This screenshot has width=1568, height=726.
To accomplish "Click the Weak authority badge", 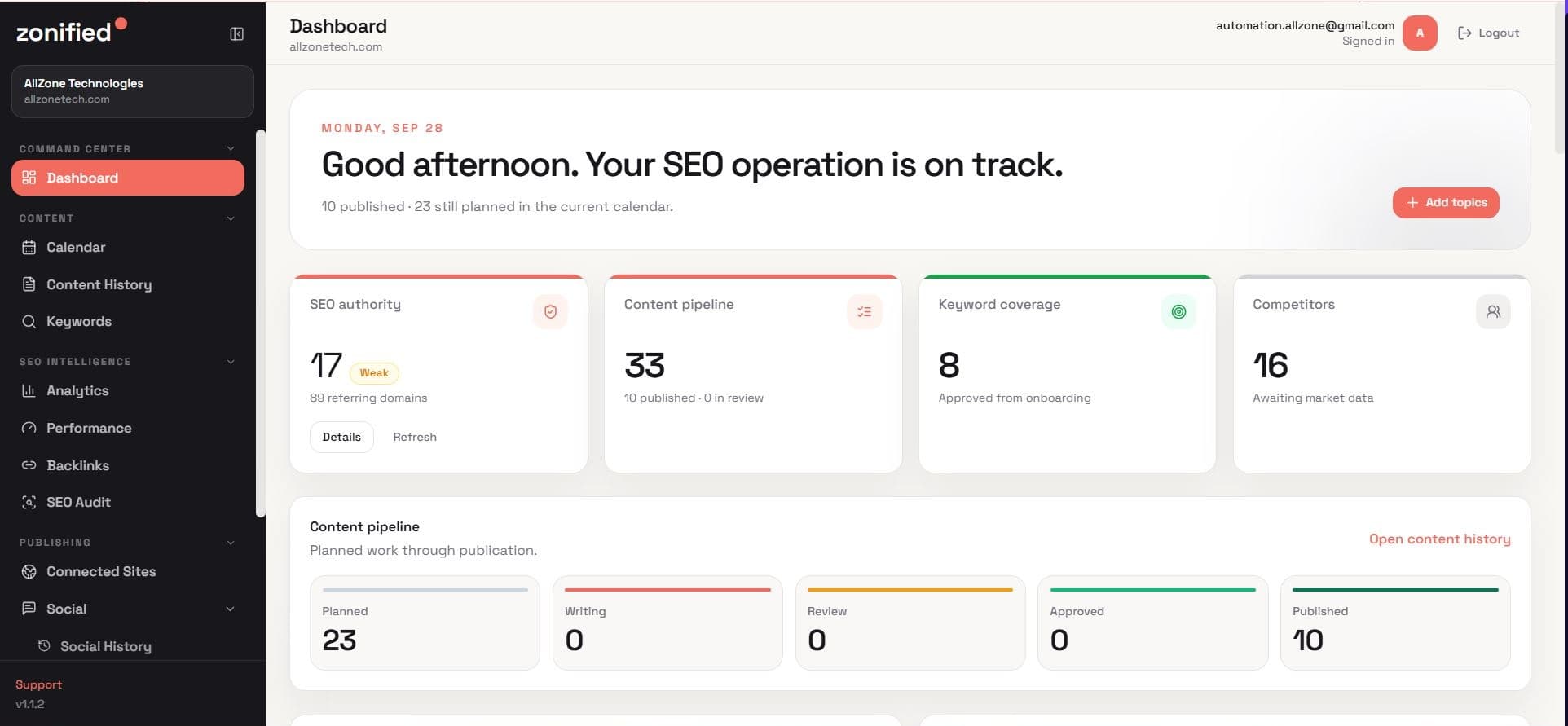I will pos(374,373).
